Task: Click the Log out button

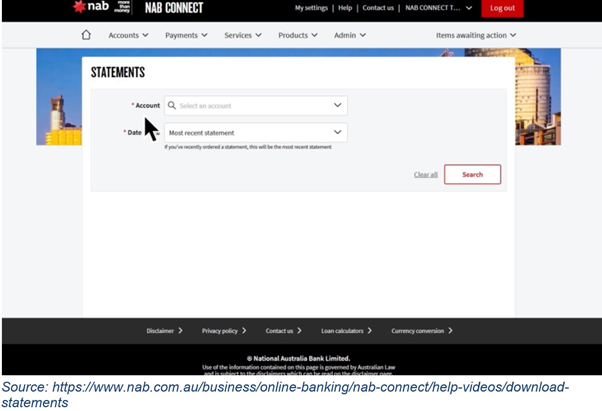Action: [502, 8]
